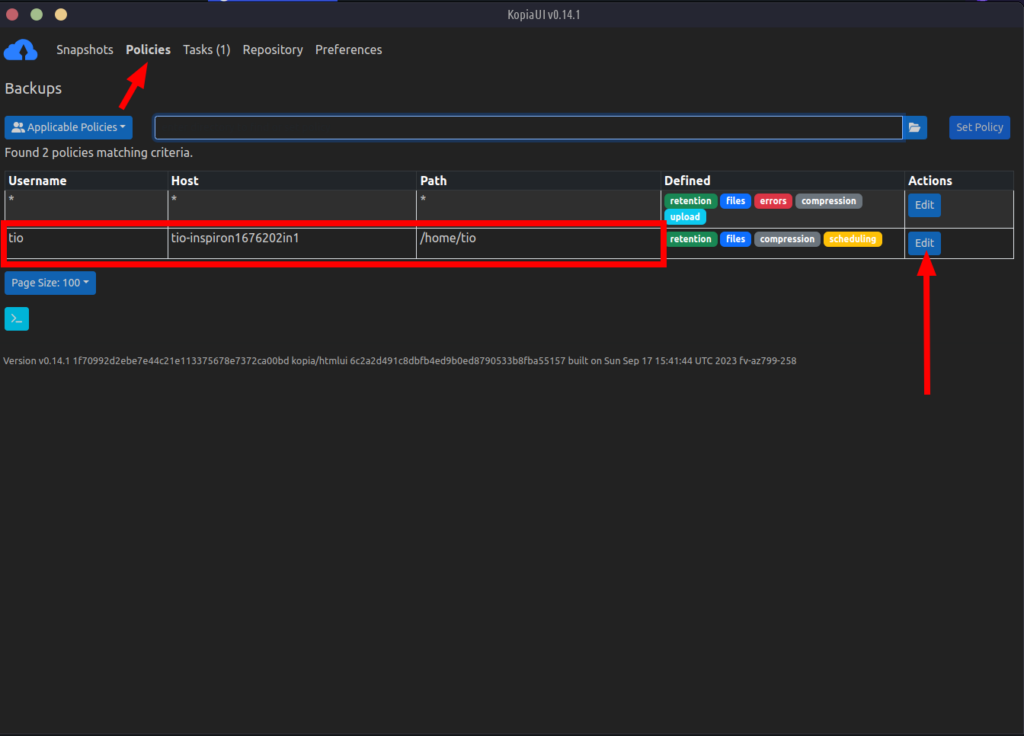Open the folder browse icon beside path field
Image resolution: width=1024 pixels, height=736 pixels.
(915, 127)
